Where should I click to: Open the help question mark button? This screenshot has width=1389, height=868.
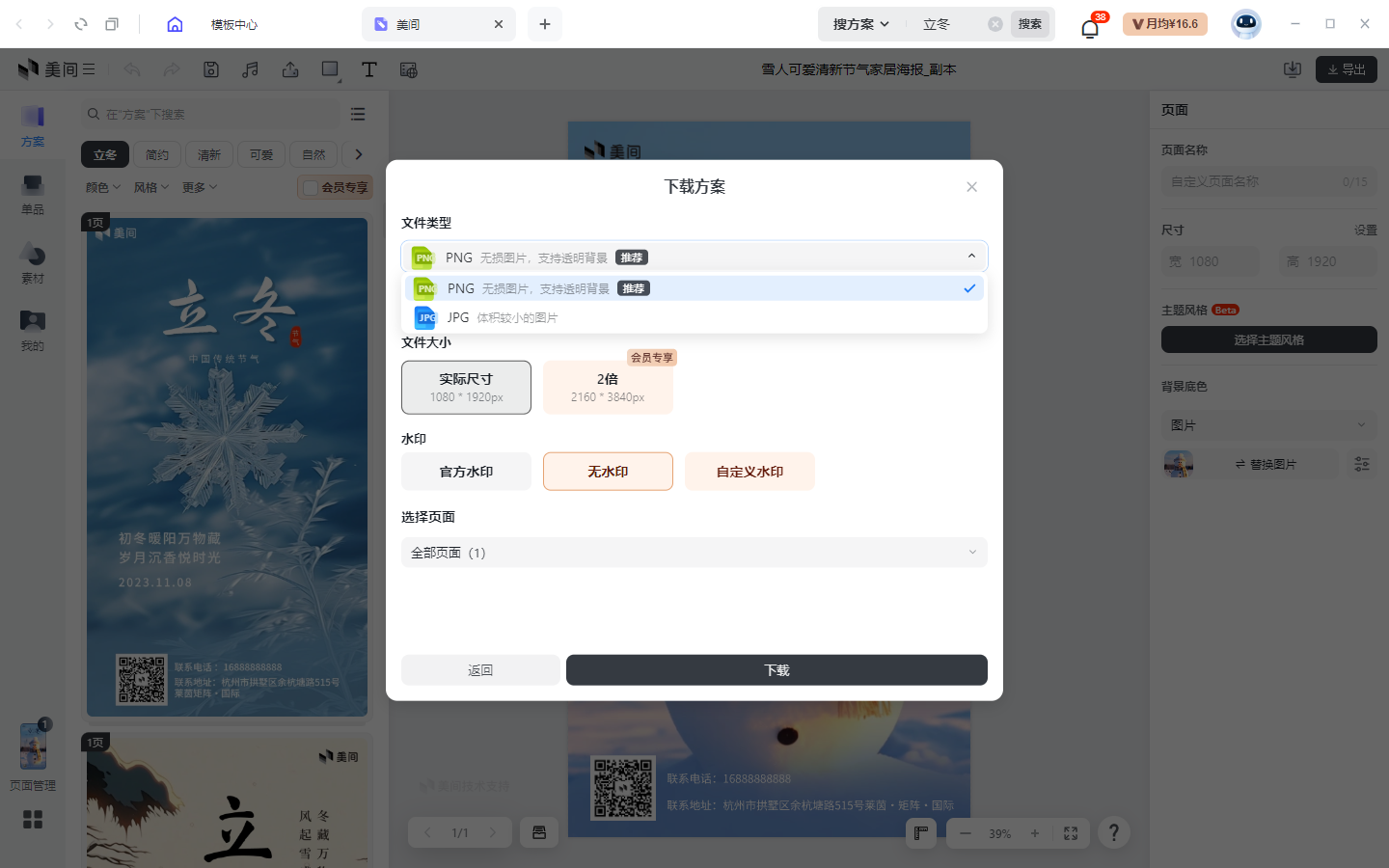tap(1114, 832)
